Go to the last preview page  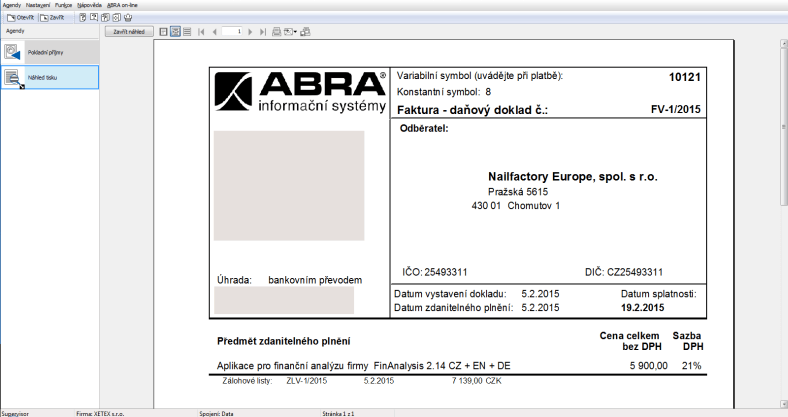click(262, 32)
